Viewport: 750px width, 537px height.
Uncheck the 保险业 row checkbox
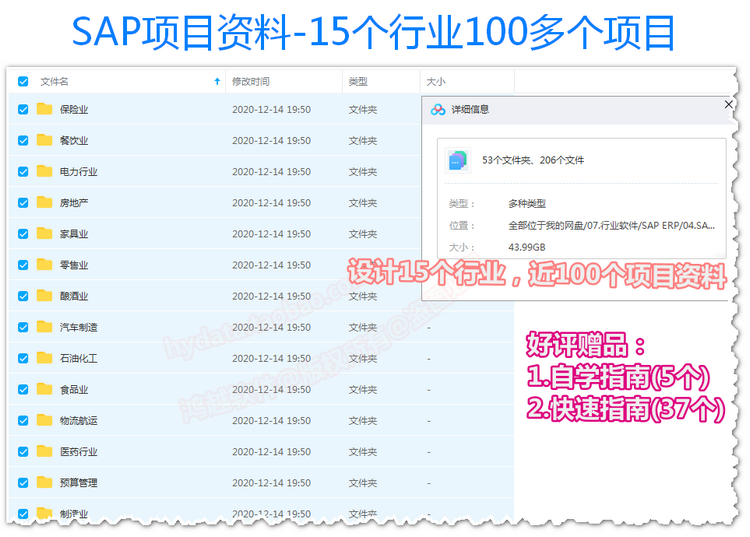click(23, 110)
